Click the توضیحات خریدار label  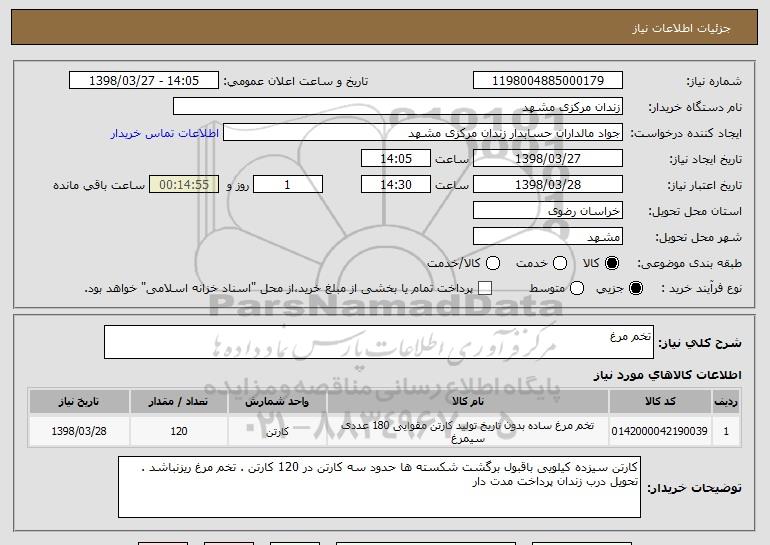tap(694, 488)
